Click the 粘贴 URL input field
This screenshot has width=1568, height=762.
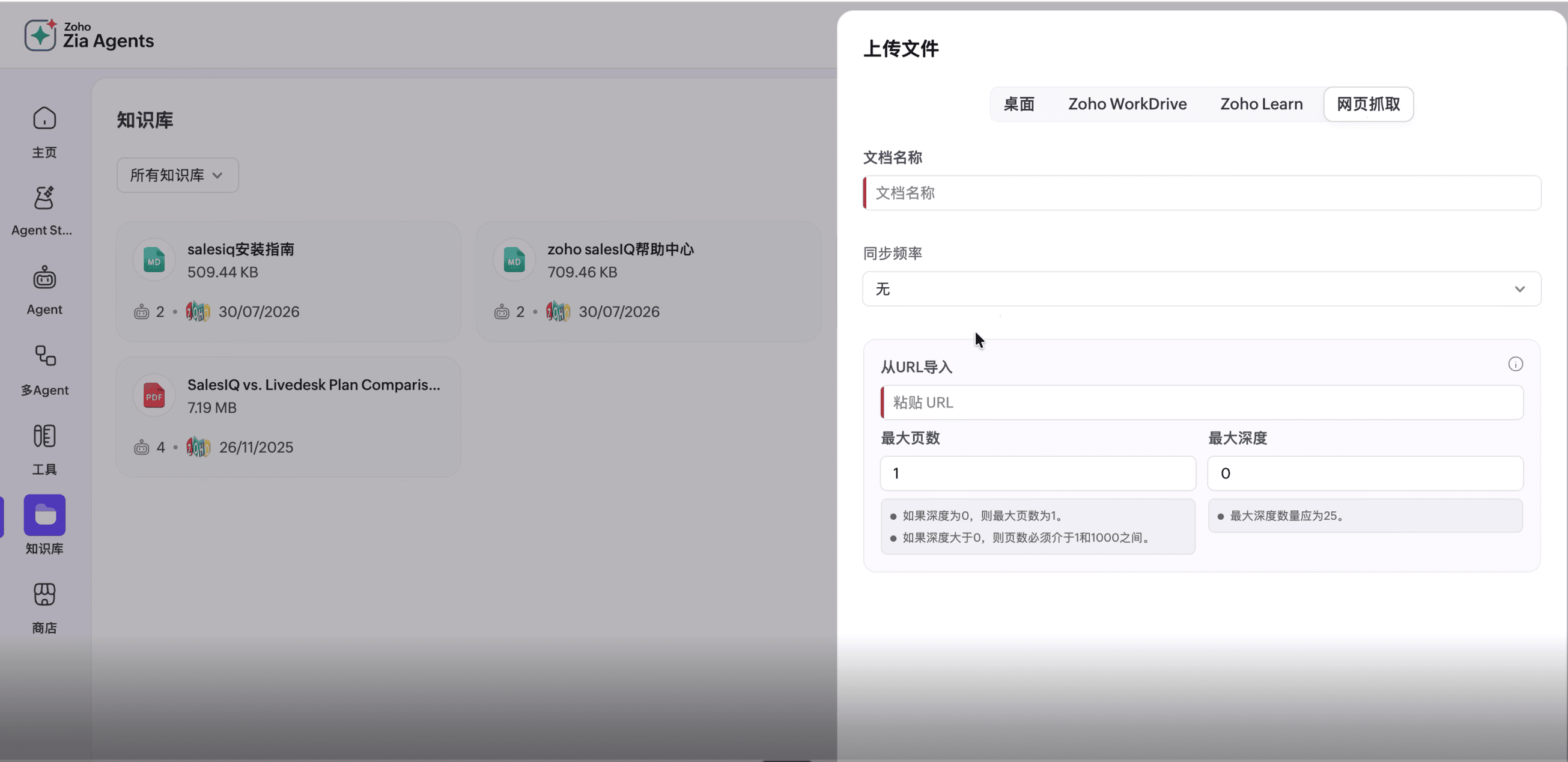click(1202, 403)
